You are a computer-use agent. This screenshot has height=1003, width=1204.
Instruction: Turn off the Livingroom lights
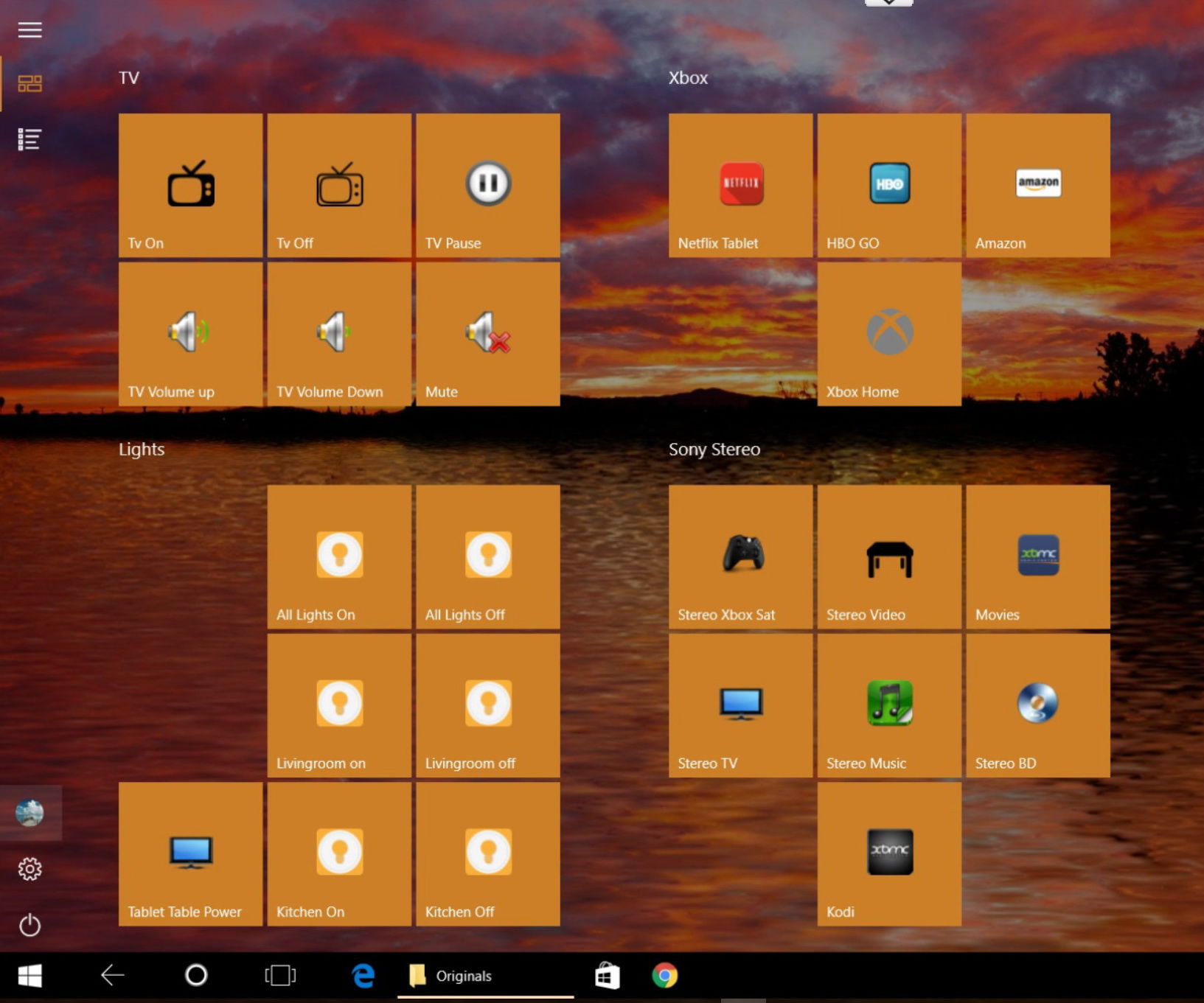pyautogui.click(x=488, y=704)
